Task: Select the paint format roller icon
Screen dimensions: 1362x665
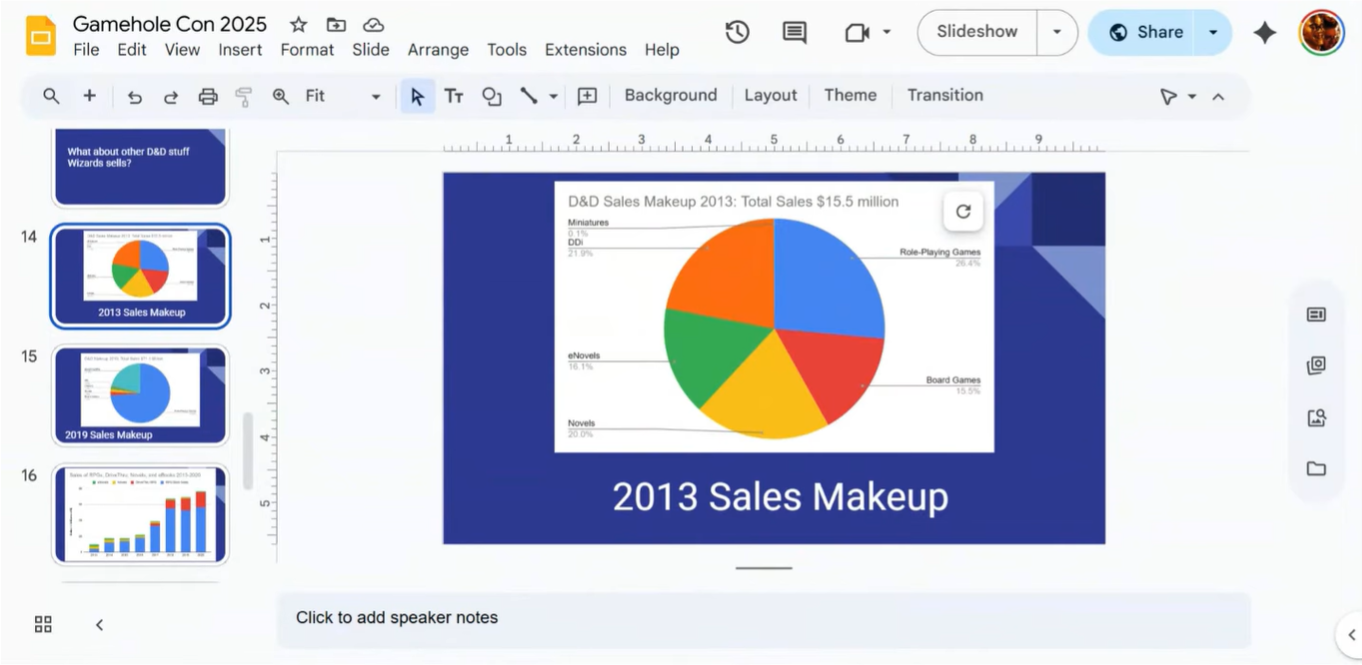Action: click(x=243, y=96)
